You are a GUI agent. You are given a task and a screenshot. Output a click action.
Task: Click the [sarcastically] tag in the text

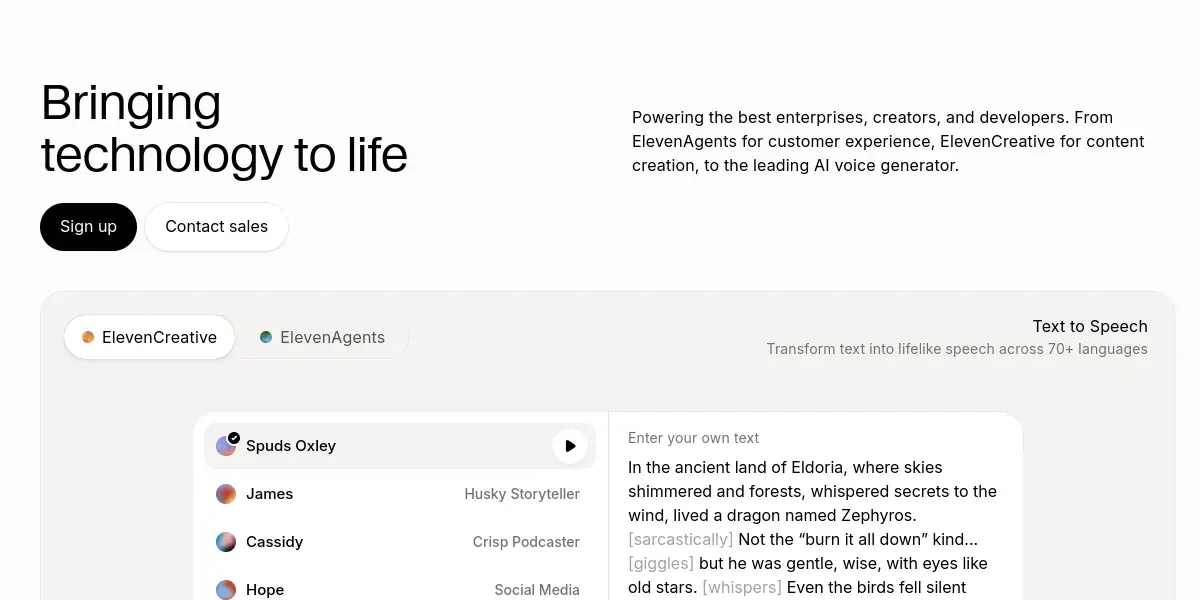pos(680,540)
